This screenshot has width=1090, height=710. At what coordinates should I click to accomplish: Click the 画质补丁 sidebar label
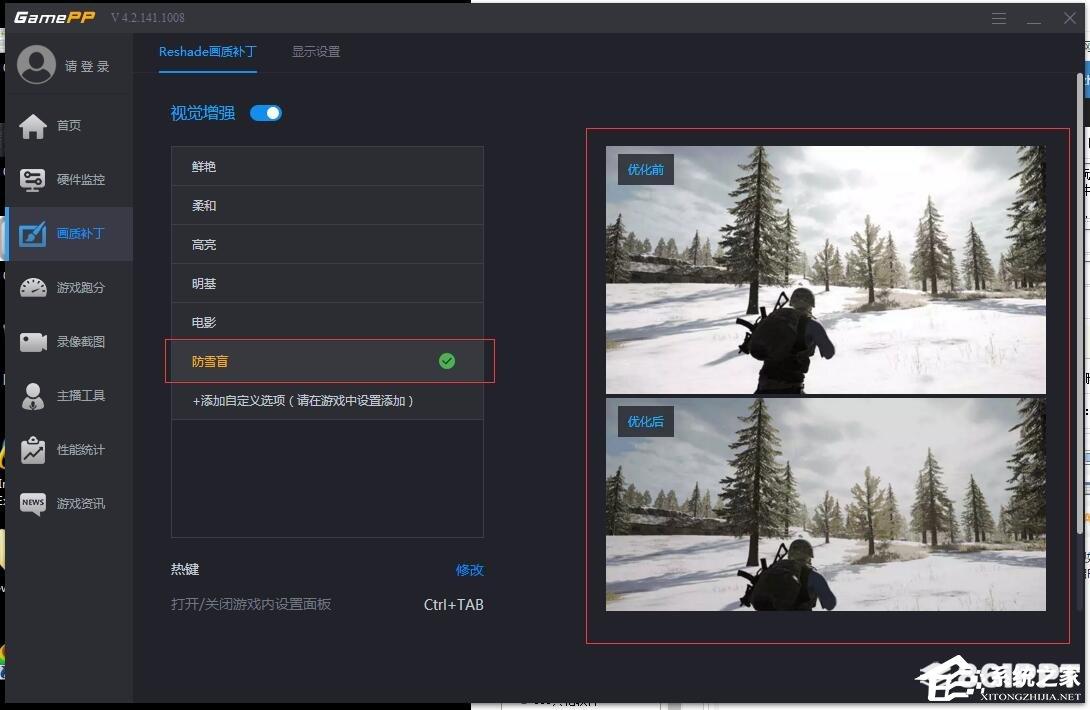point(81,234)
